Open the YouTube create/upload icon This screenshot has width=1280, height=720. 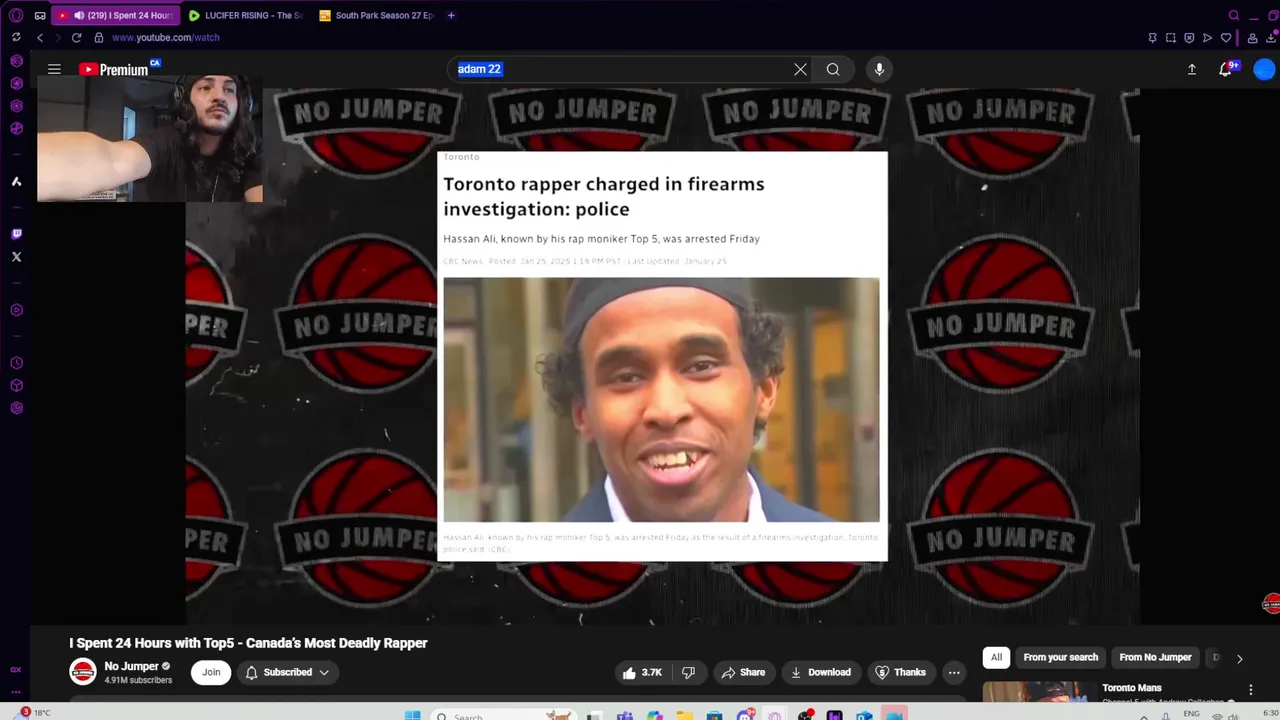(1192, 69)
